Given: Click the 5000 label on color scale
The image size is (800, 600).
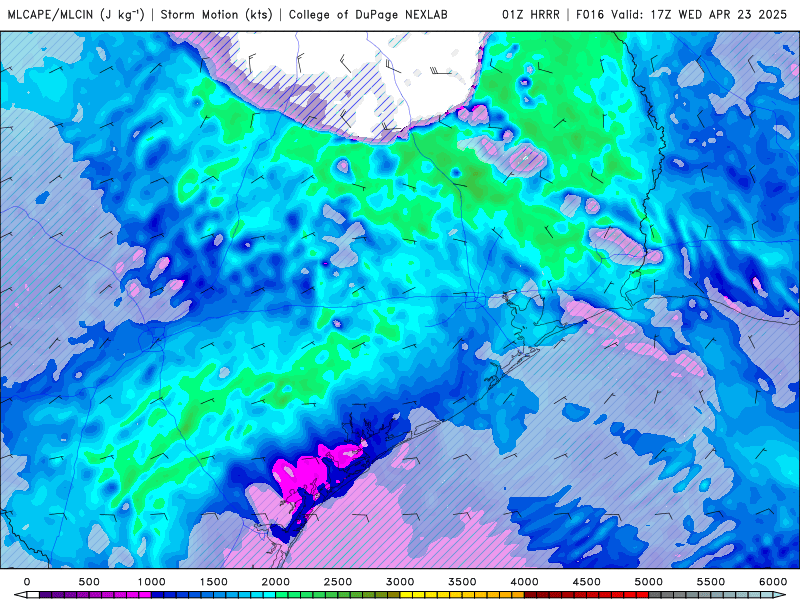Looking at the screenshot, I should click(648, 582).
